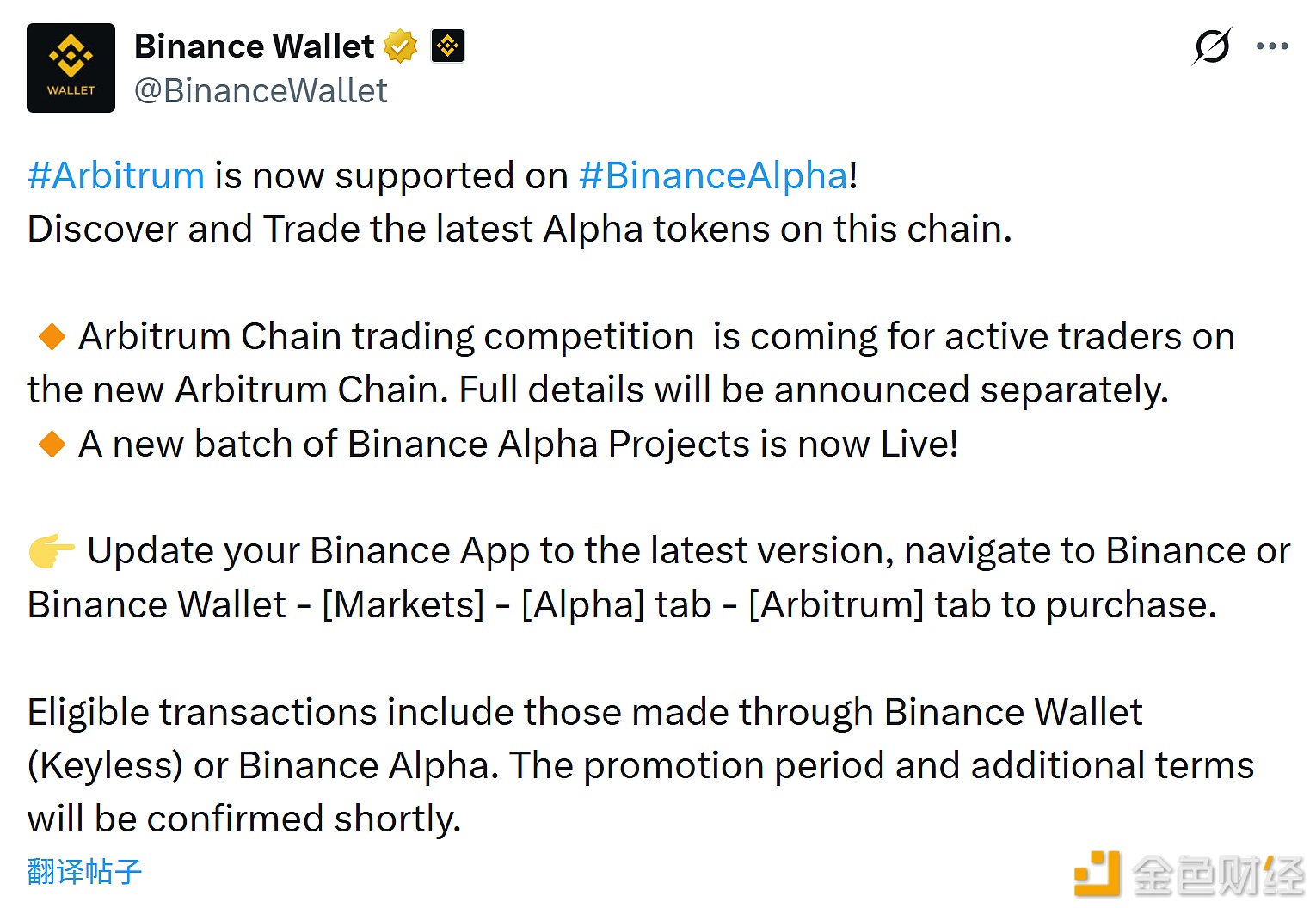The image size is (1316, 908).
Task: Click the orange diamond before Arbitrum Chain trading
Action: pos(52,336)
